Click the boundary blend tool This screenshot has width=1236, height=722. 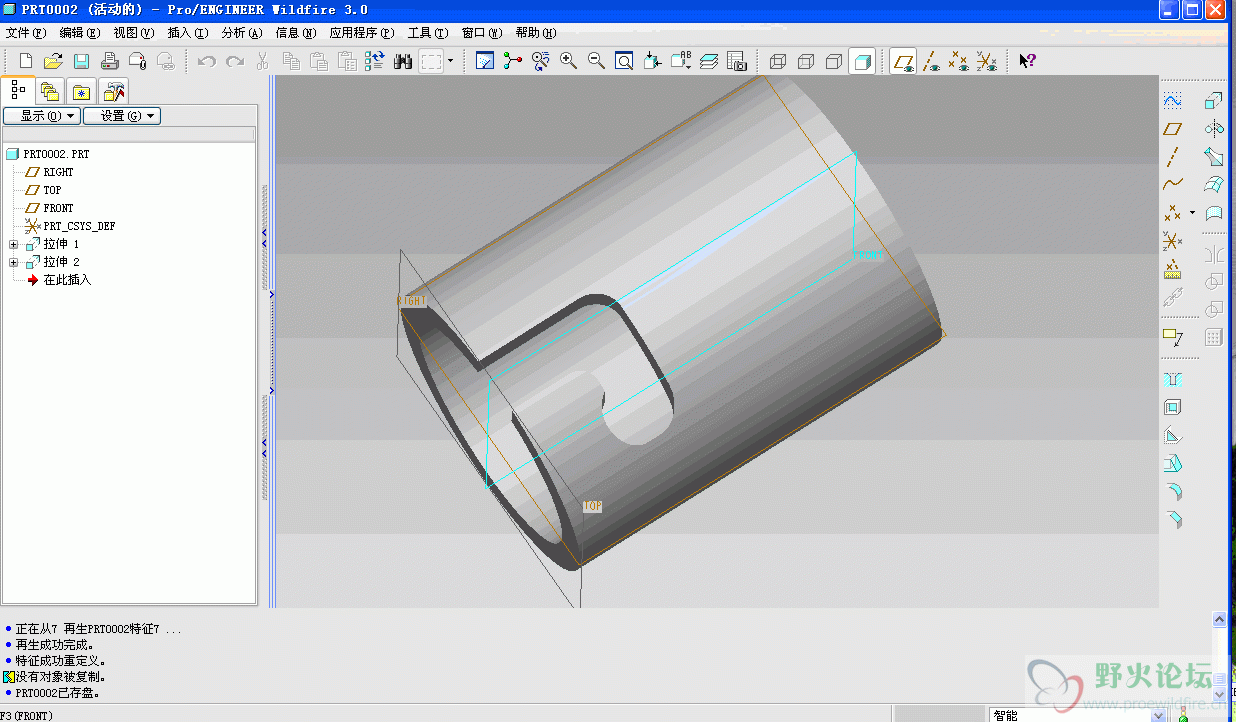1214,184
